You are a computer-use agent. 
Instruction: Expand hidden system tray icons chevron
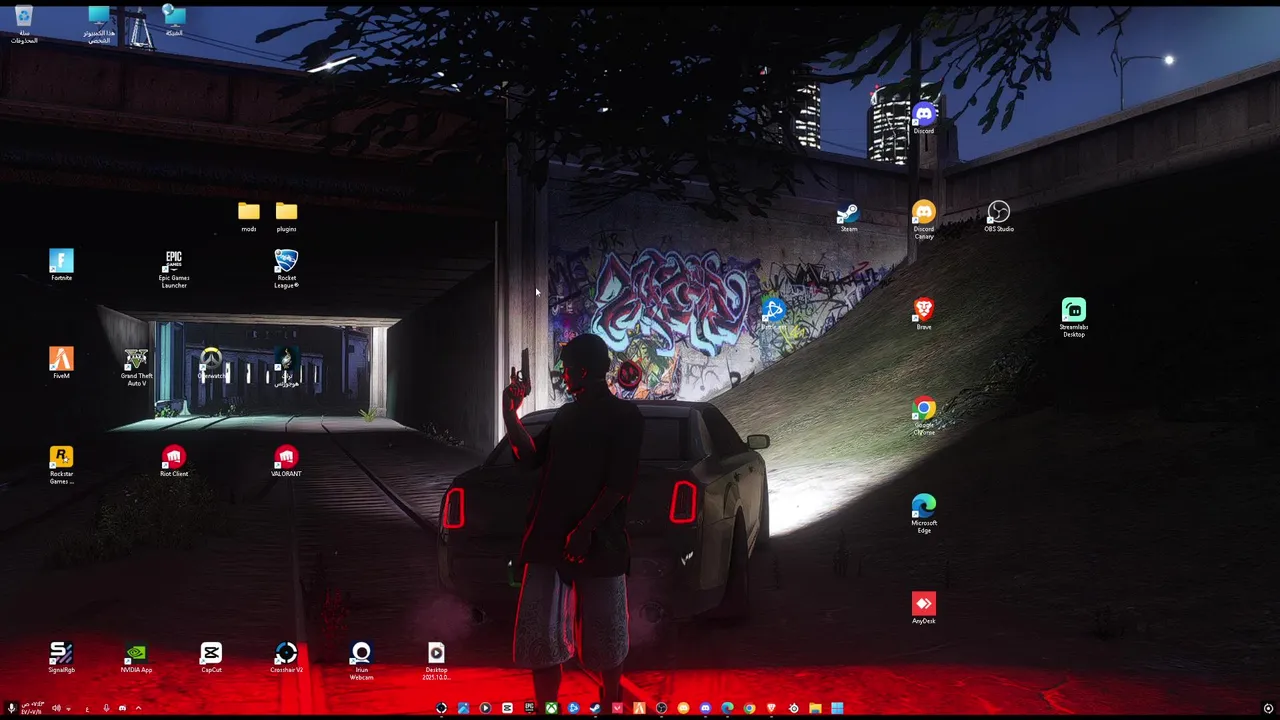(x=138, y=708)
